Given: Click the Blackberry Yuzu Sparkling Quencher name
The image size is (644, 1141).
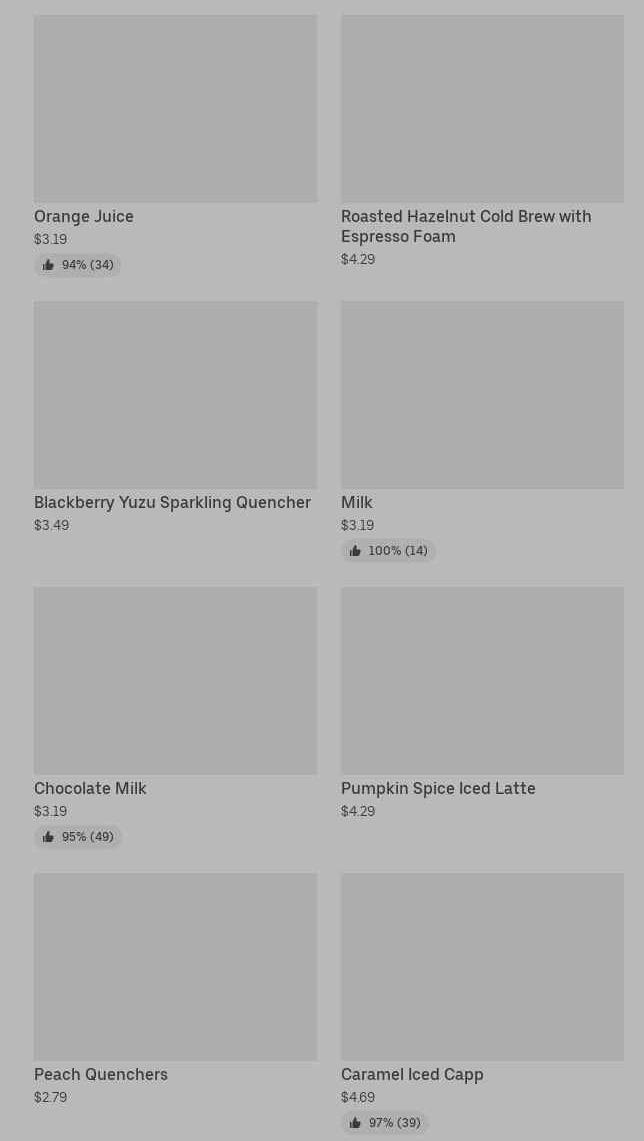Looking at the screenshot, I should click(172, 503).
